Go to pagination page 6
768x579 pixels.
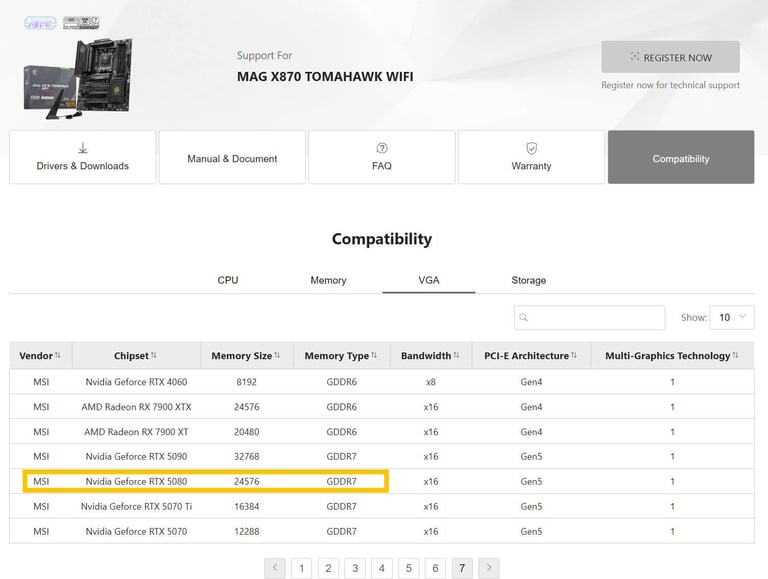click(435, 568)
